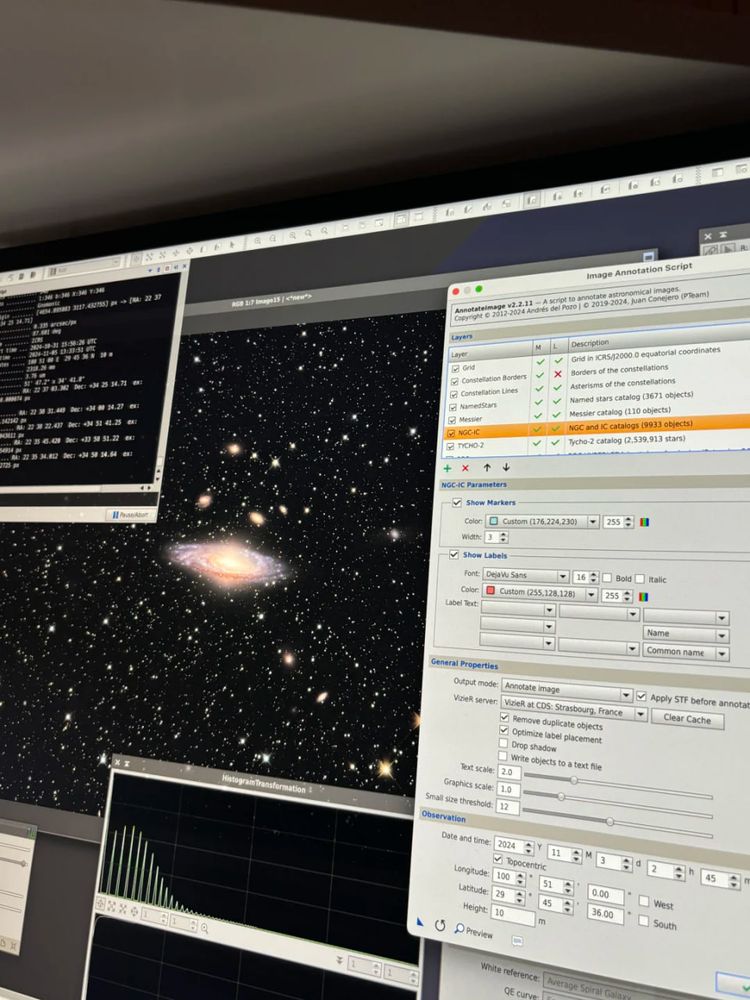
Task: Uncheck the Grid layer checkbox
Action: pyautogui.click(x=455, y=369)
